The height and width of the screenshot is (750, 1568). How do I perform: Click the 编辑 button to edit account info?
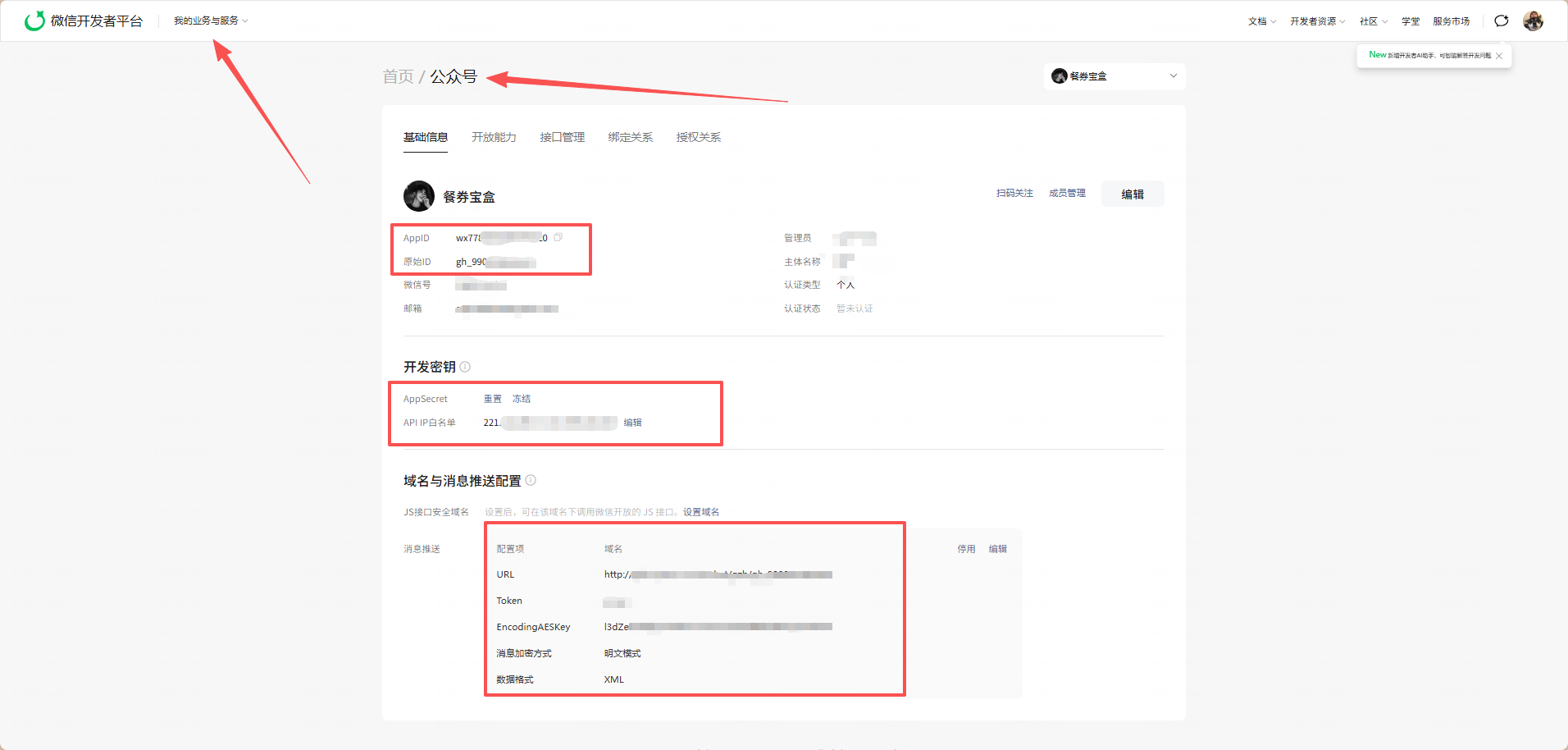(1133, 194)
